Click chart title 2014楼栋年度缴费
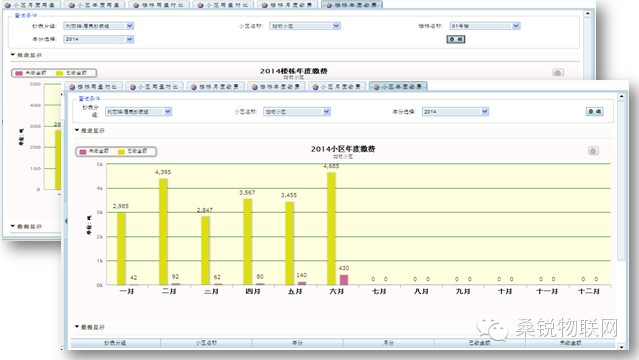Image resolution: width=639 pixels, height=360 pixels. pyautogui.click(x=293, y=71)
